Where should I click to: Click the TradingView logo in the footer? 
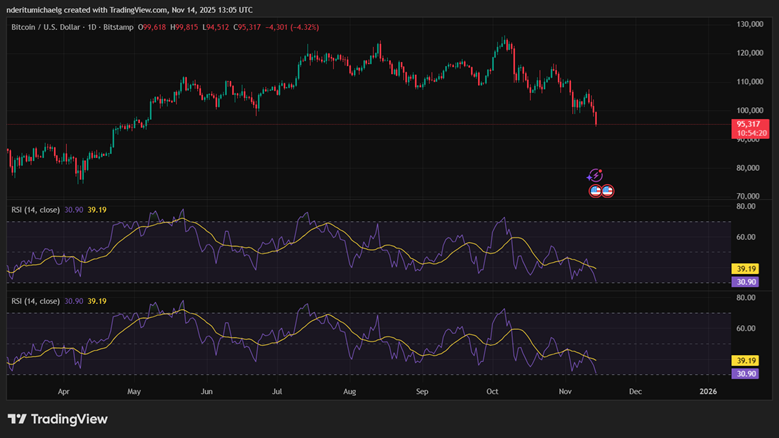click(58, 419)
